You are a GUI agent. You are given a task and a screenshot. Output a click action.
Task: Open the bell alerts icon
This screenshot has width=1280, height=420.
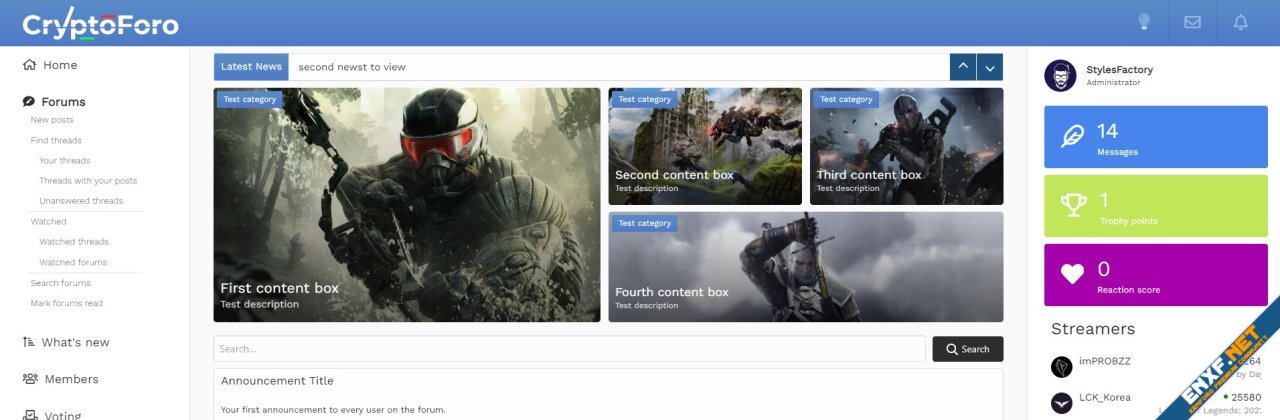tap(1241, 22)
